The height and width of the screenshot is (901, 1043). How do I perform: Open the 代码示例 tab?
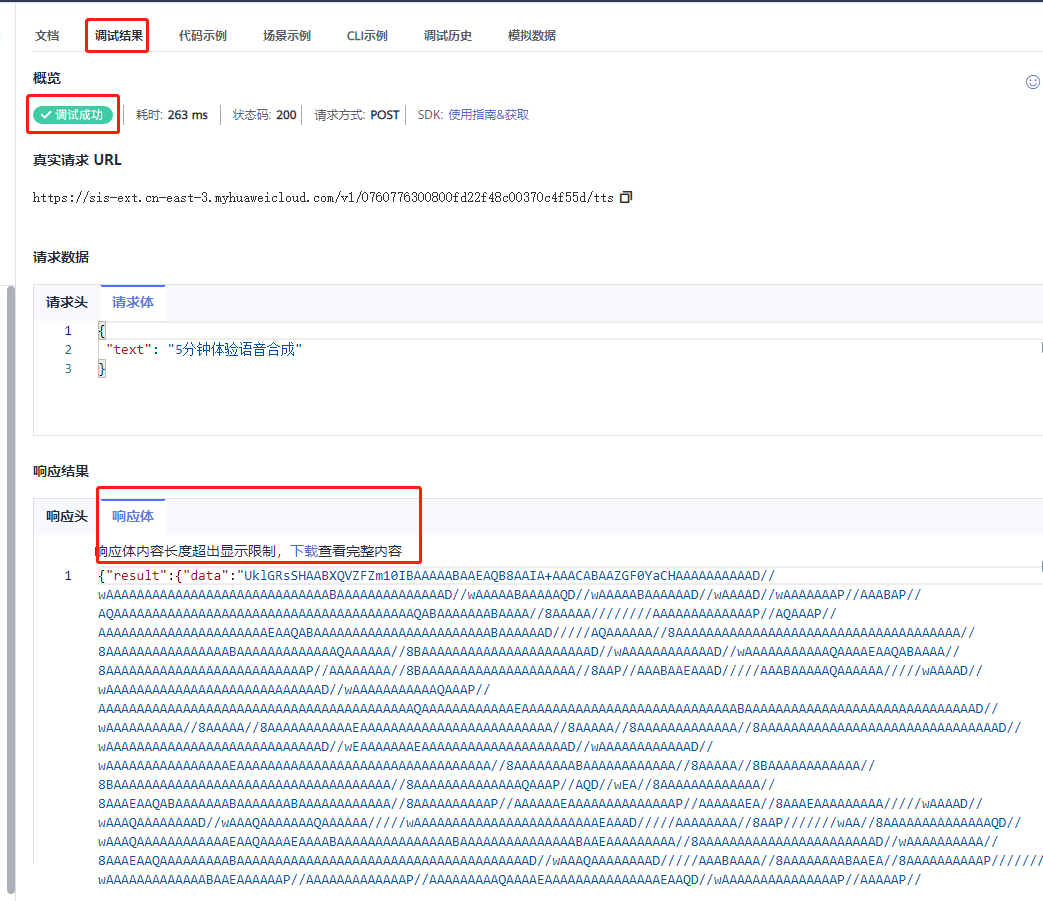pyautogui.click(x=203, y=35)
